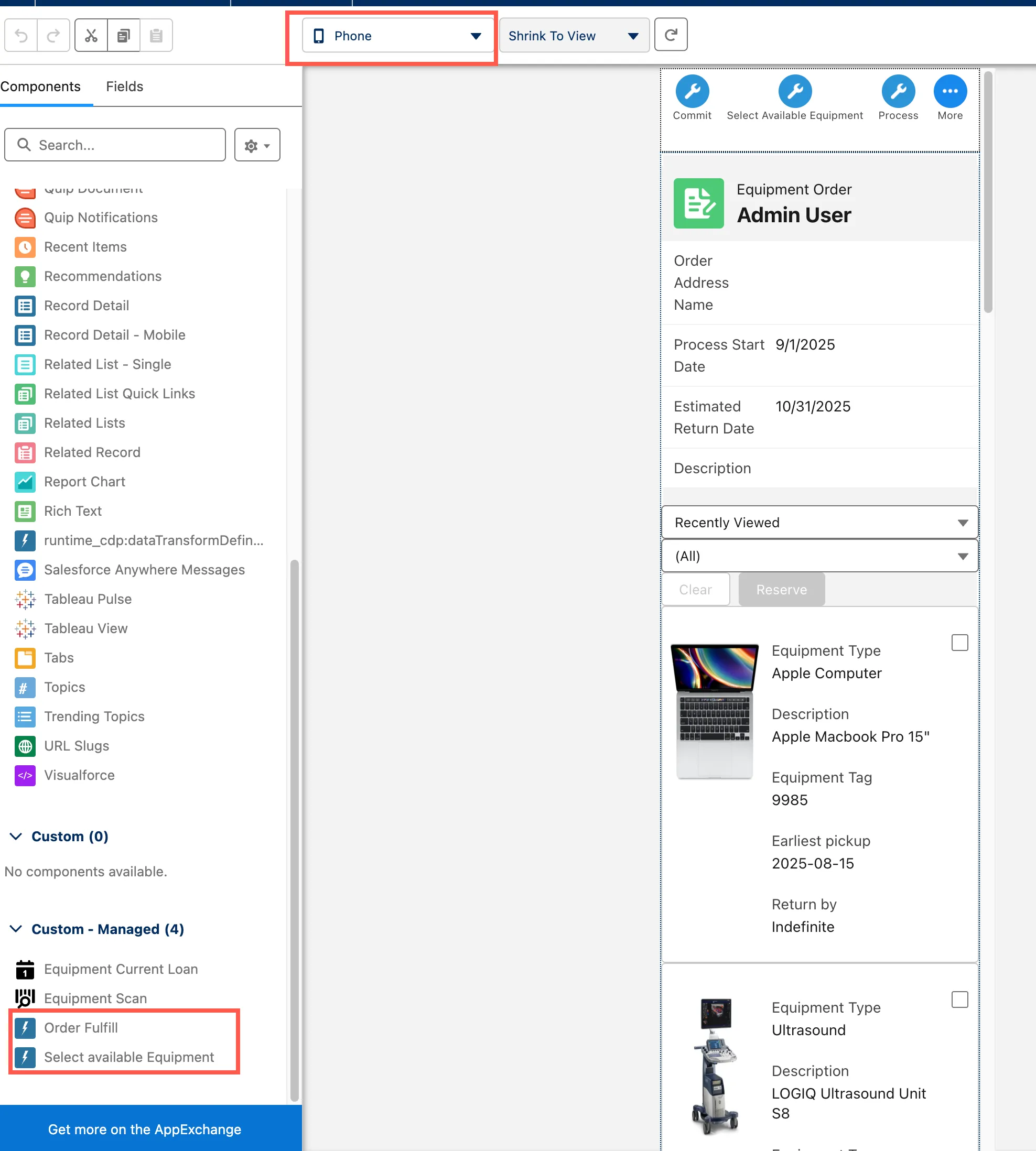
Task: Select the Order Fulfill component
Action: click(81, 1028)
